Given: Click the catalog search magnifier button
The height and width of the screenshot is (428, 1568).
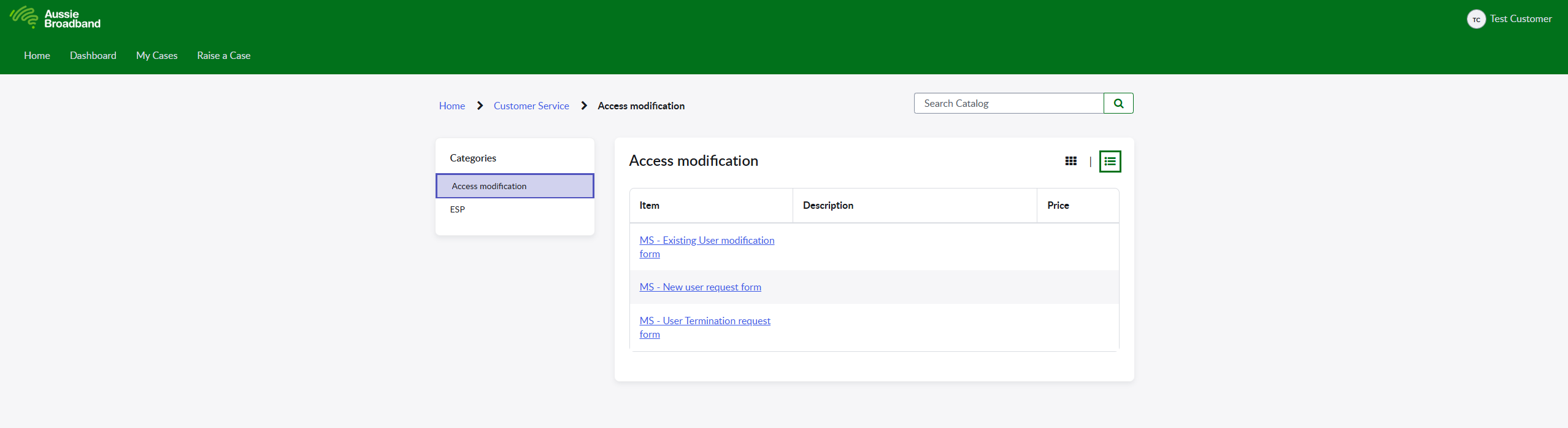Looking at the screenshot, I should (x=1118, y=103).
